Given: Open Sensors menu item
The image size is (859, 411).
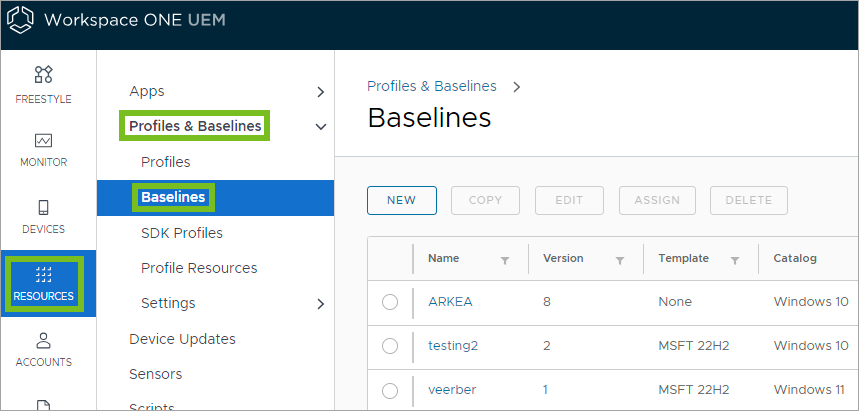Looking at the screenshot, I should coord(156,374).
